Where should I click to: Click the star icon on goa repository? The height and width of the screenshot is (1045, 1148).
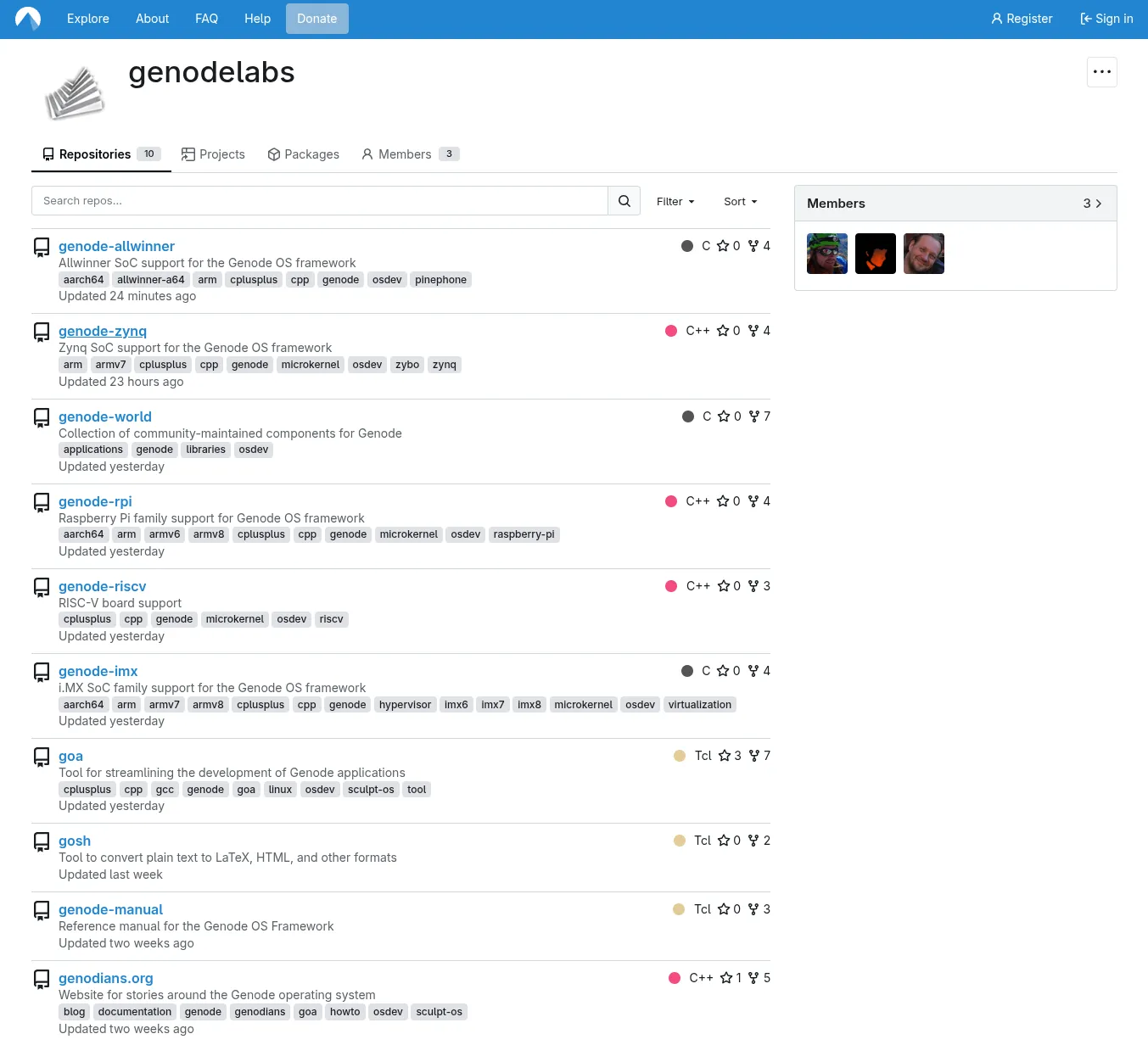(725, 756)
